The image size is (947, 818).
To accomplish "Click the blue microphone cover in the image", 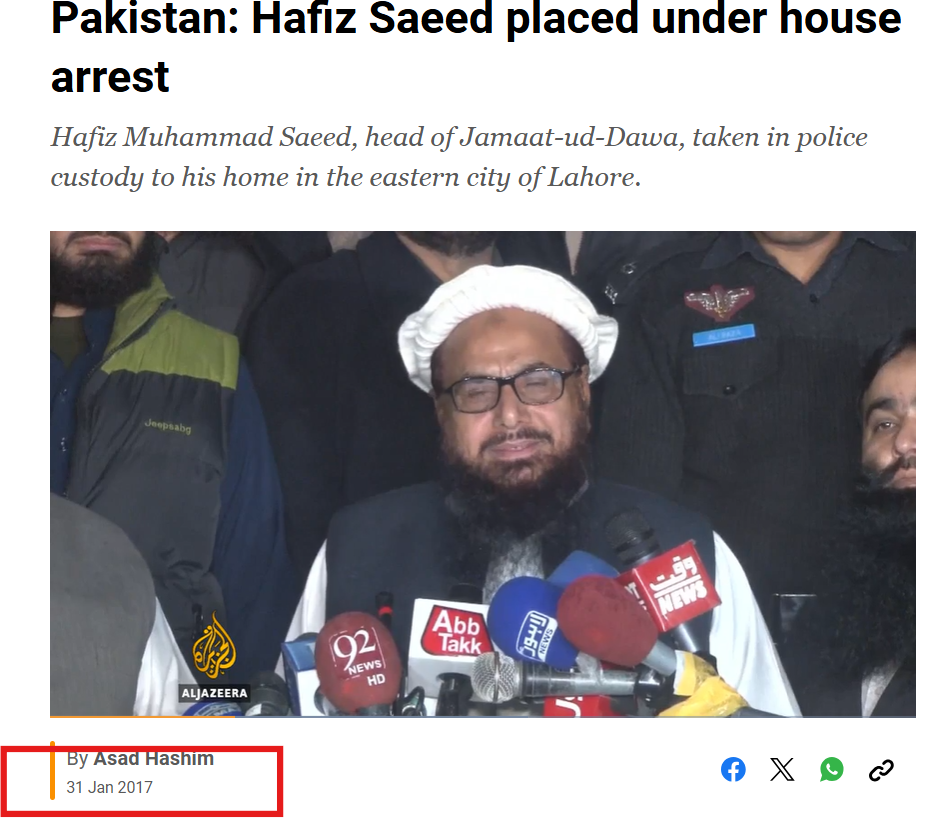I will pos(530,622).
